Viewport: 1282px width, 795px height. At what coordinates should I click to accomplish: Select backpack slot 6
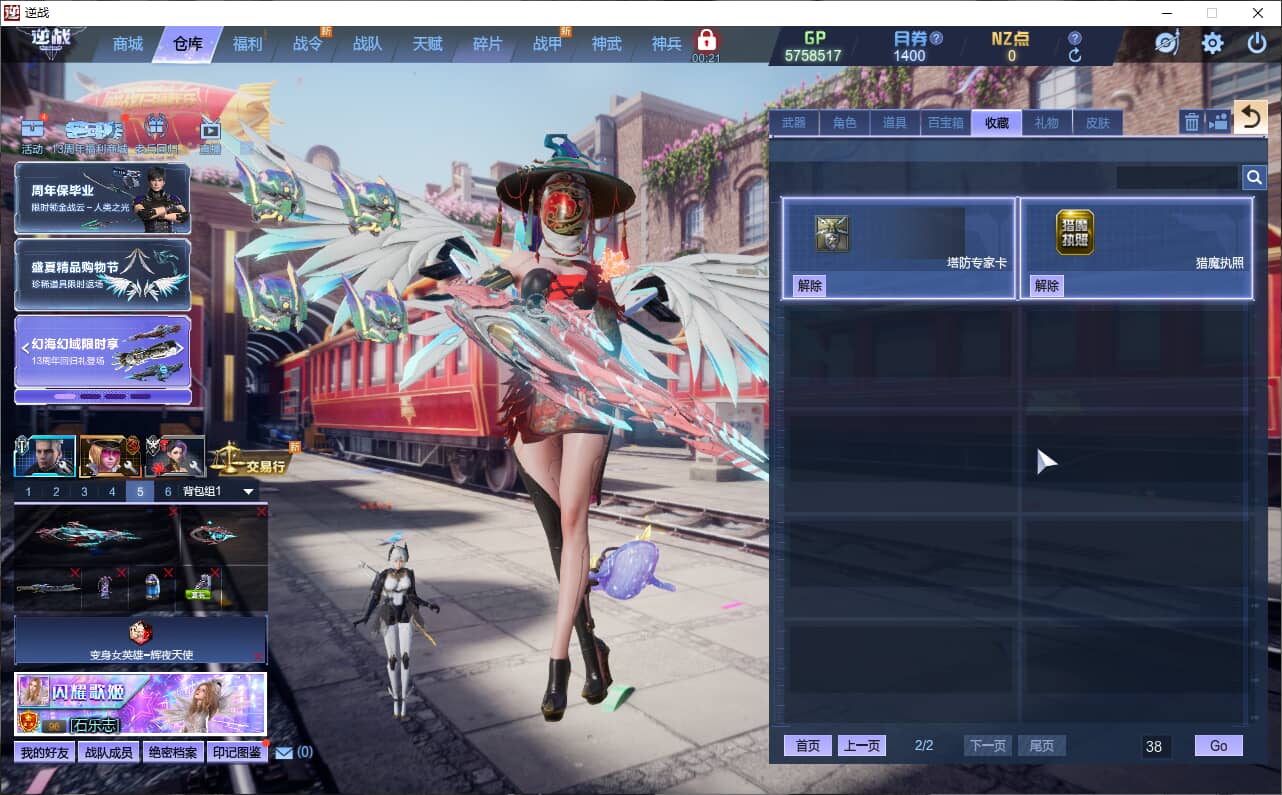pyautogui.click(x=168, y=492)
